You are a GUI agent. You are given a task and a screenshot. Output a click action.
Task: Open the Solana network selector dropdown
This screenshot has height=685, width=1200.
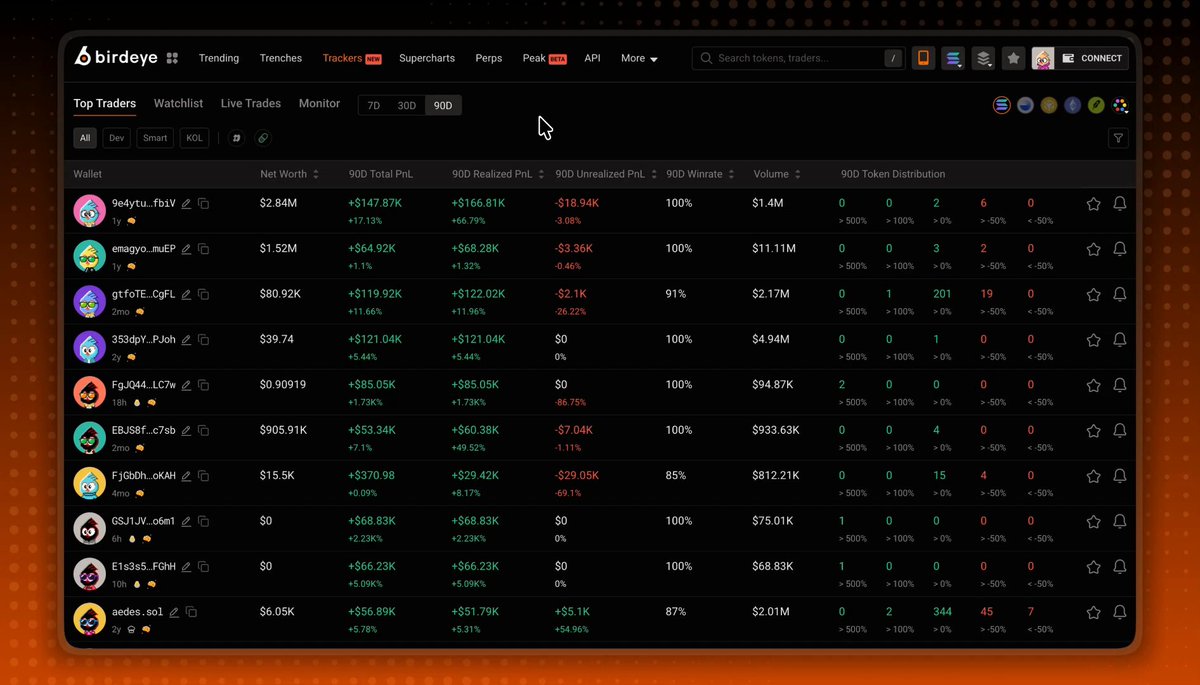tap(953, 58)
